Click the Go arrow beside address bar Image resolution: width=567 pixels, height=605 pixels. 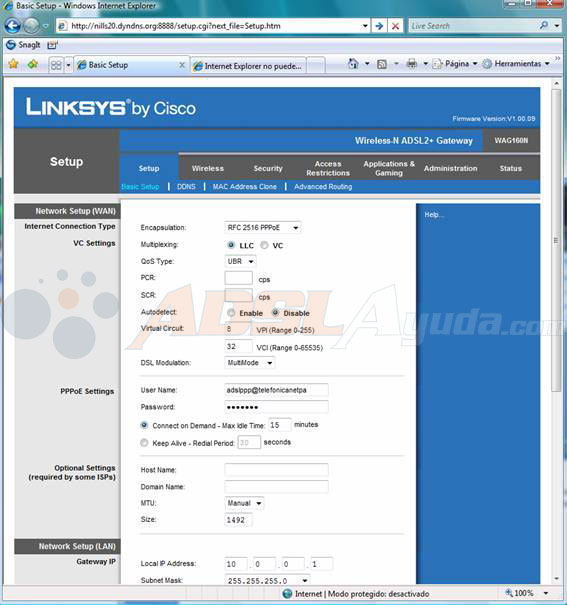(379, 26)
